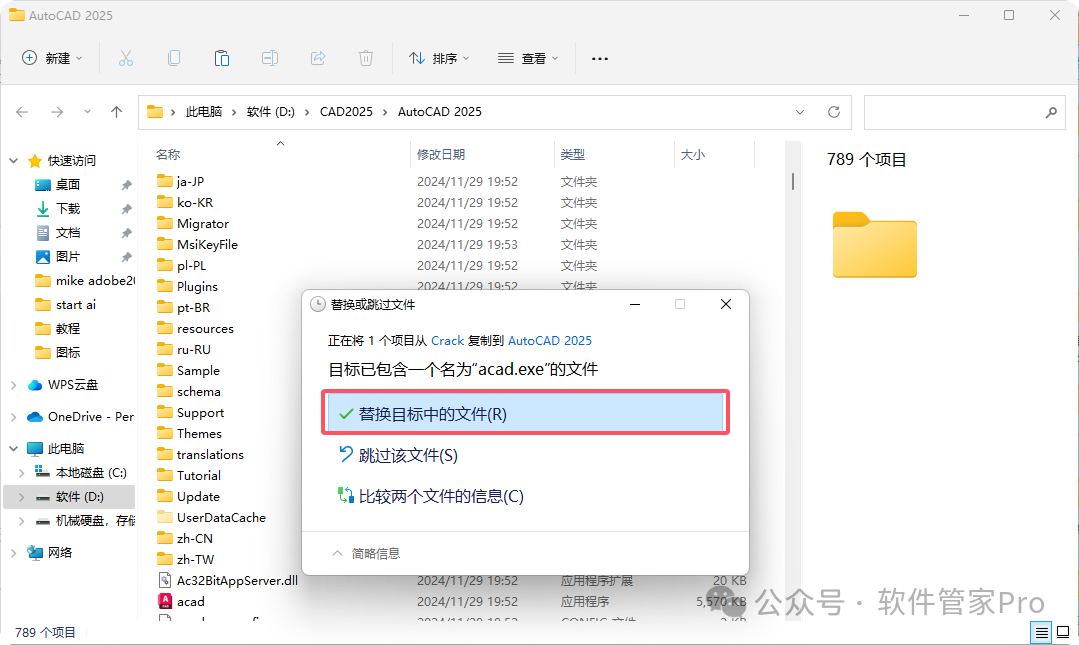Select the acad application icon

coord(164,601)
